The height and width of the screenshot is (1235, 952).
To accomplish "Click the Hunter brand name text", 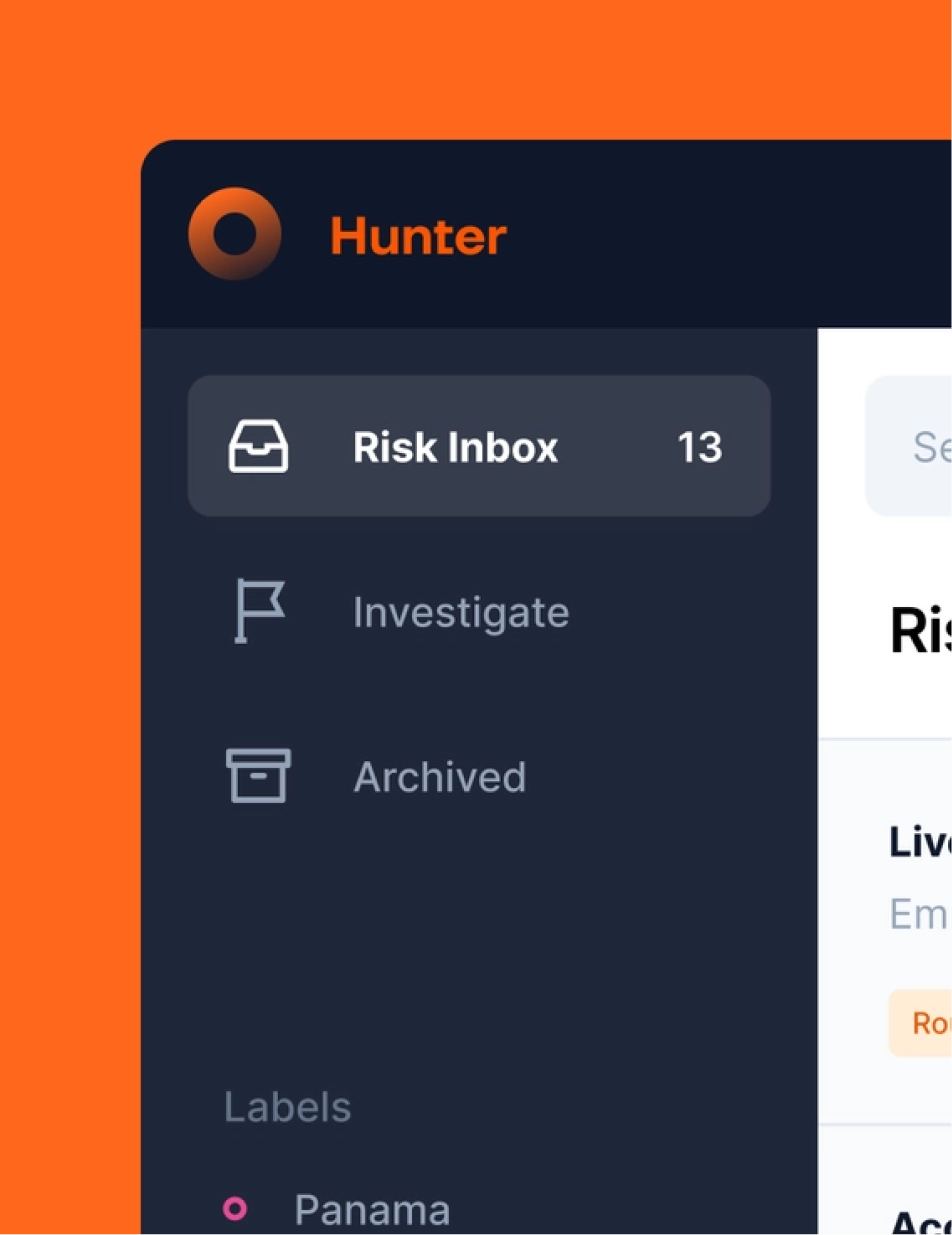I will (418, 237).
